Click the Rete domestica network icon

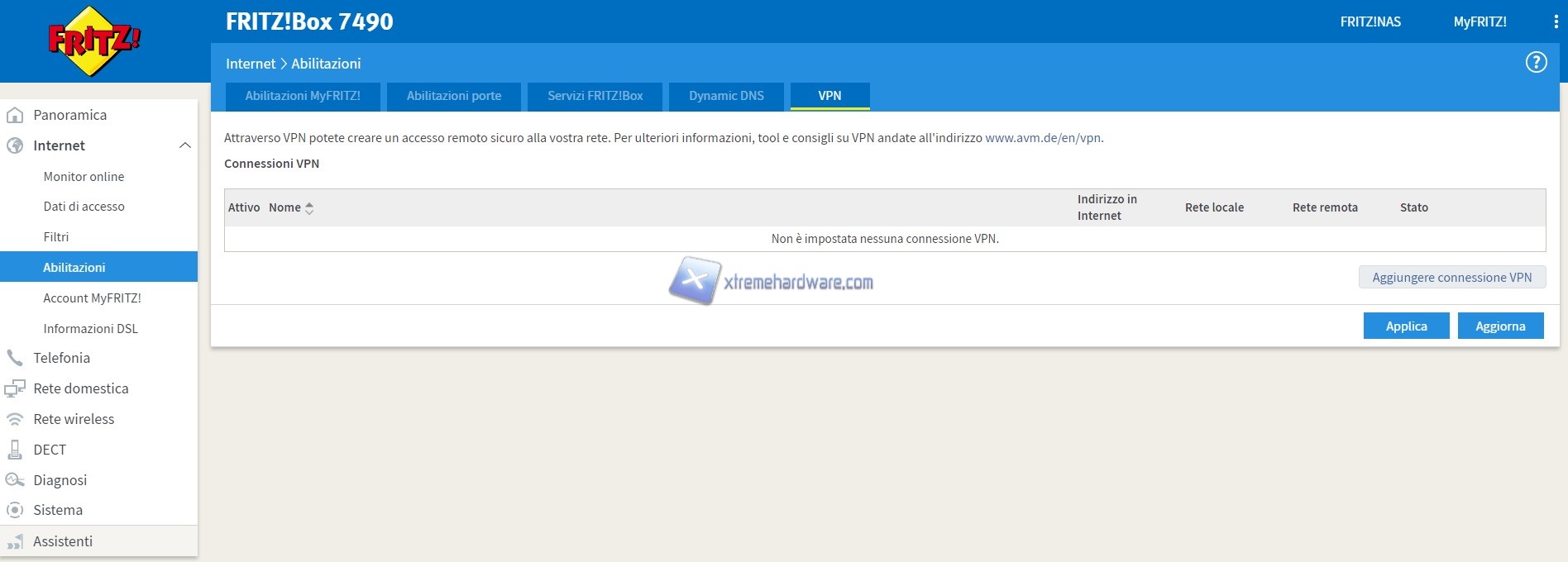15,388
